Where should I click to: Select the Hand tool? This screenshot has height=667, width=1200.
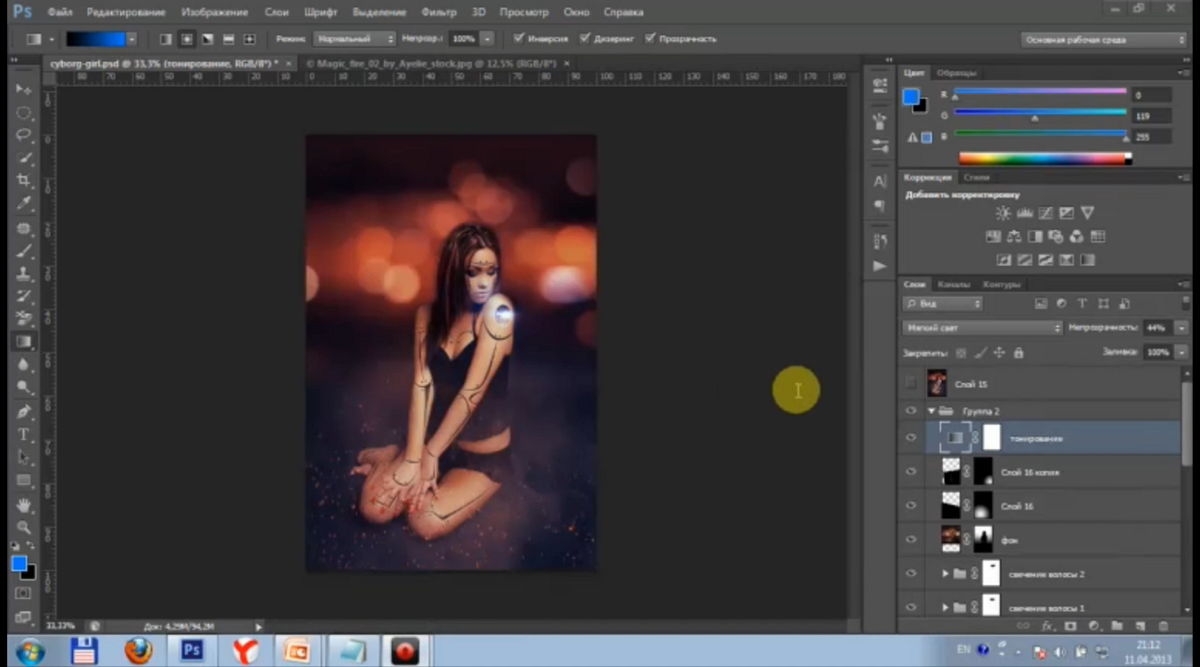point(24,504)
